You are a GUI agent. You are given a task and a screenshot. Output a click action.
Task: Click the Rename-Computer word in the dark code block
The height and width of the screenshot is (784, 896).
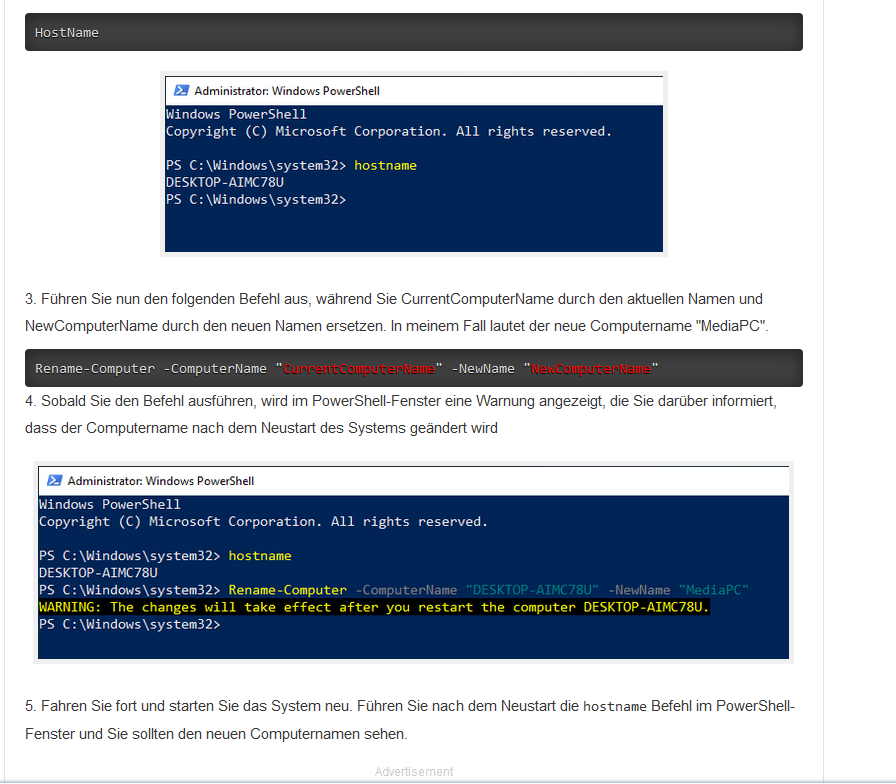tap(95, 369)
